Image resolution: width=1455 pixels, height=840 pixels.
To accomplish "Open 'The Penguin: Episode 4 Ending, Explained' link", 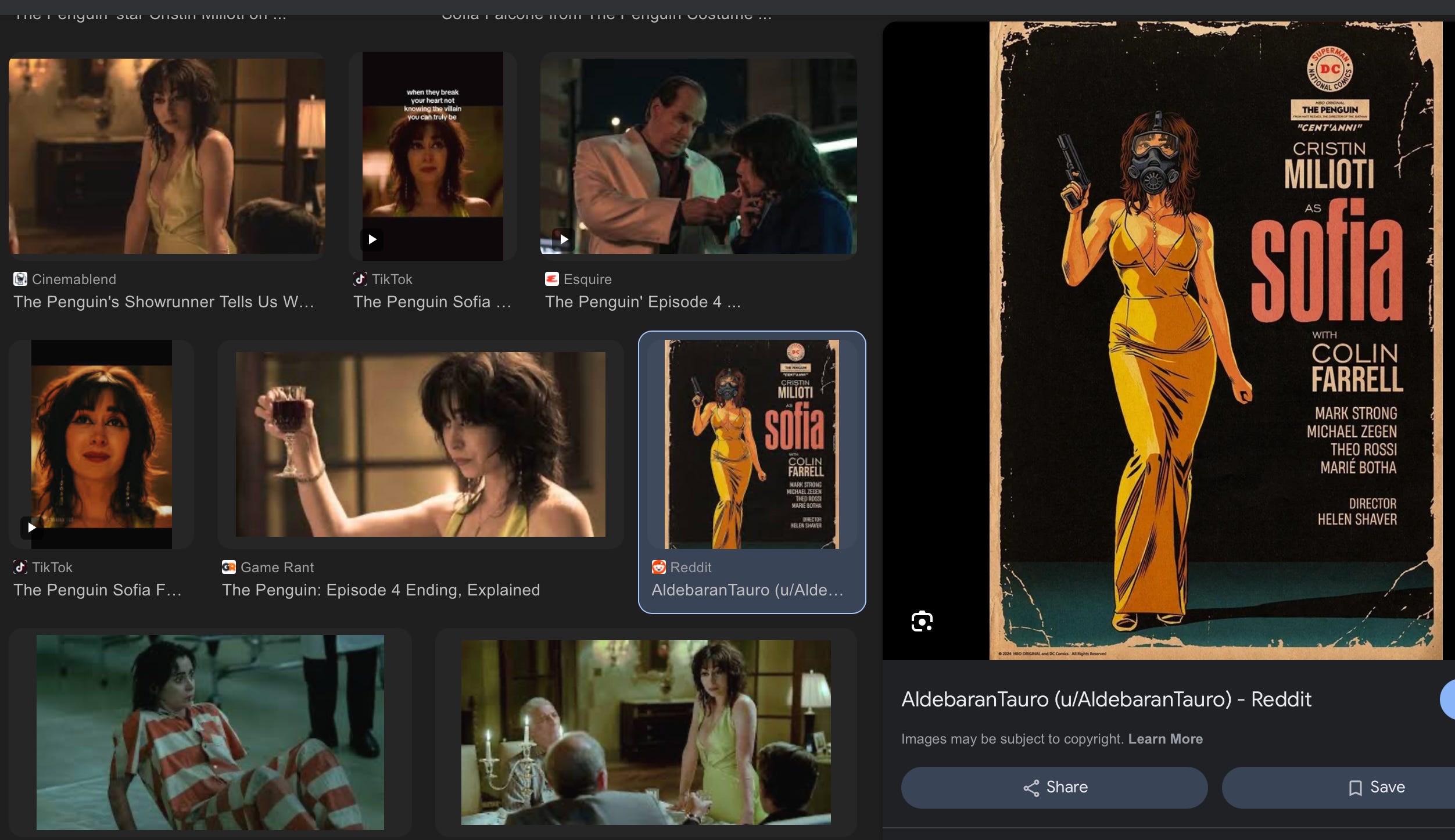I will [x=381, y=590].
